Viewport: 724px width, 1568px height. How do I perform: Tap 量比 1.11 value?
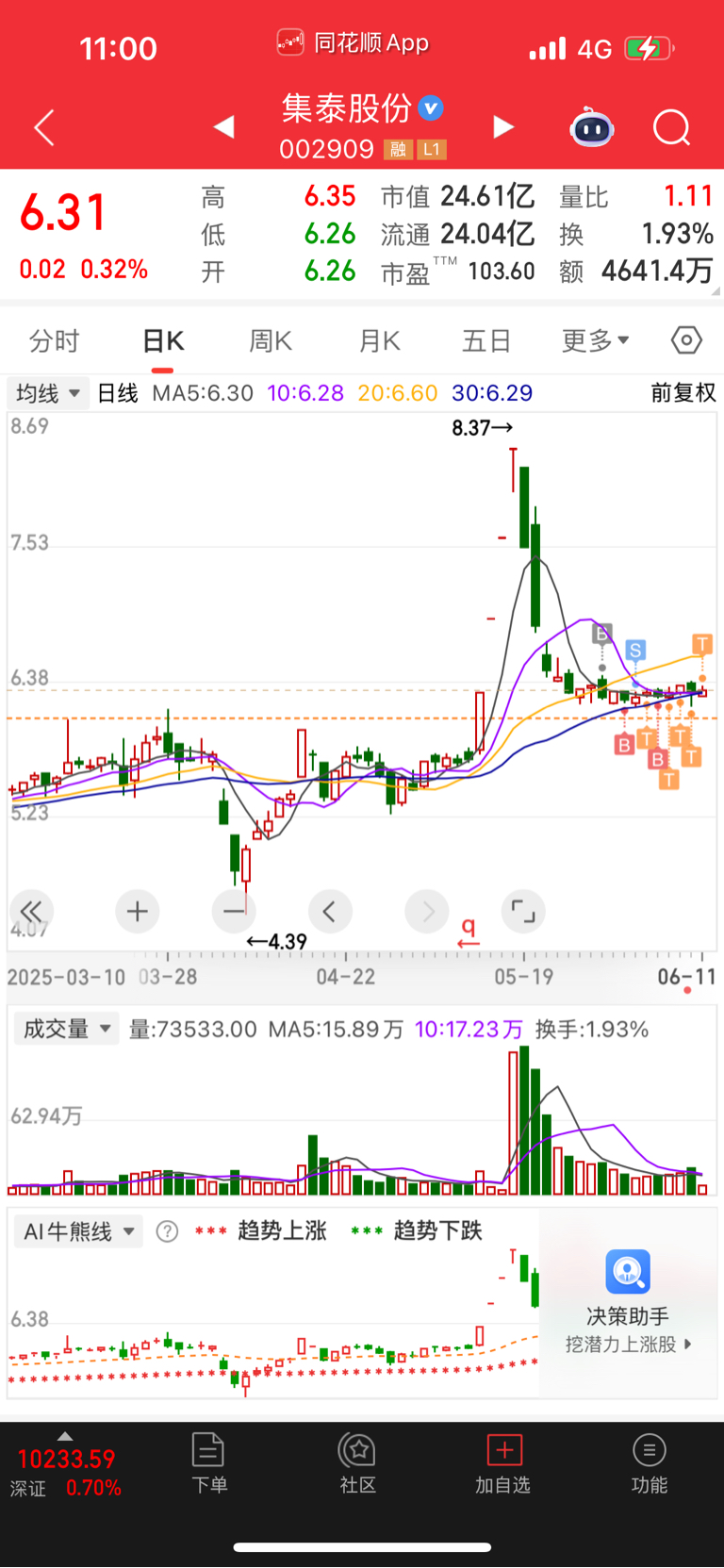tap(688, 196)
